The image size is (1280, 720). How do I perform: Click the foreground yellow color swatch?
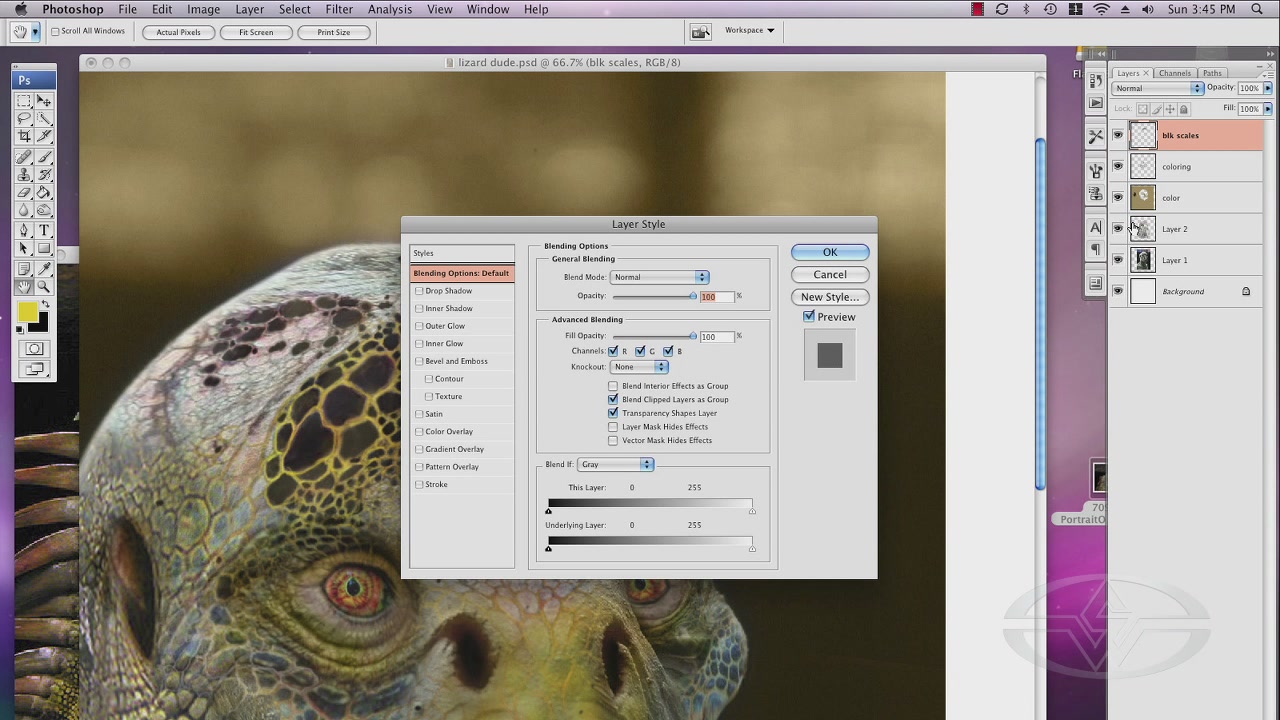pyautogui.click(x=27, y=313)
